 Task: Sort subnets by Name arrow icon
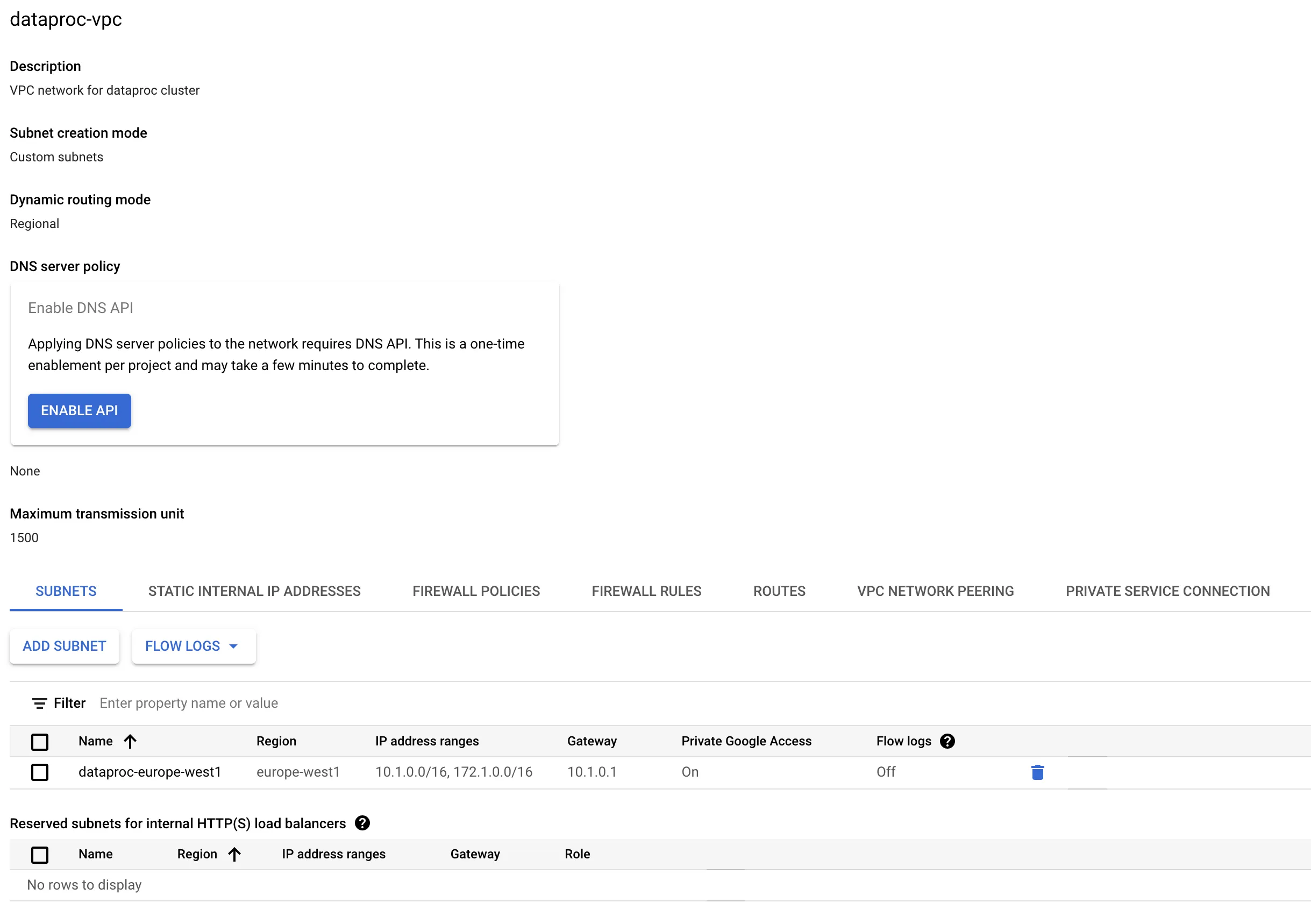pyautogui.click(x=130, y=741)
